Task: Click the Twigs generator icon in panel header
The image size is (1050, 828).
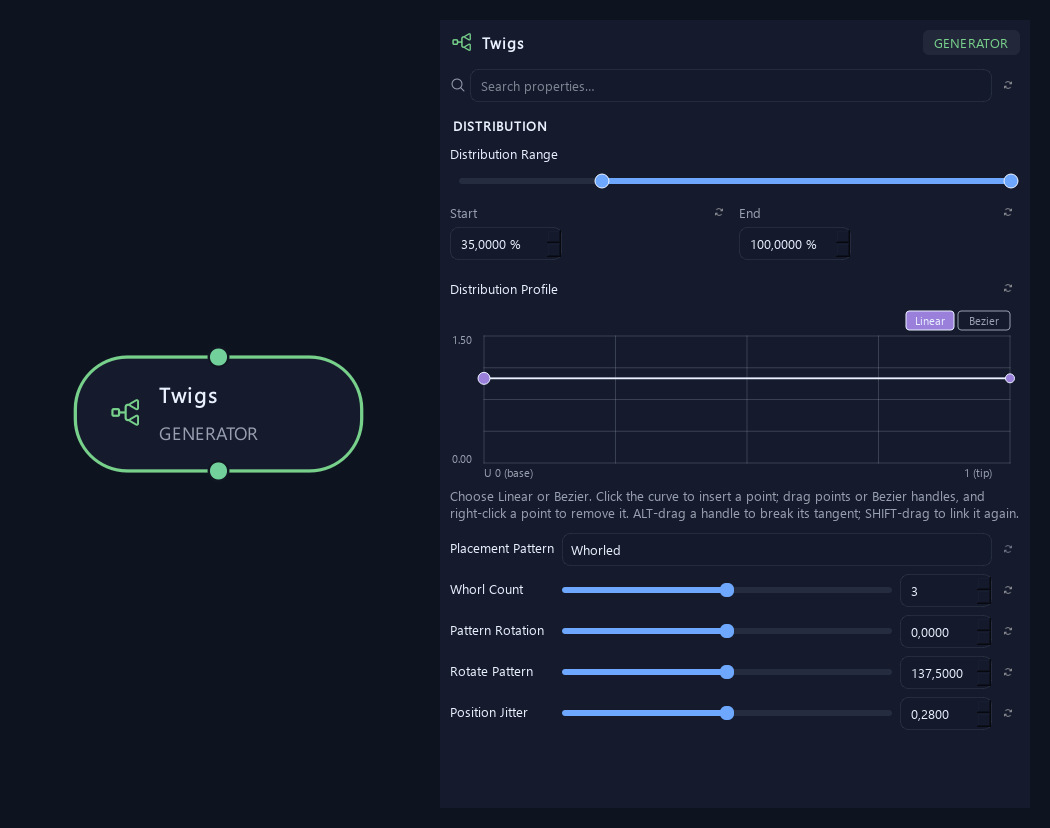Action: coord(461,43)
